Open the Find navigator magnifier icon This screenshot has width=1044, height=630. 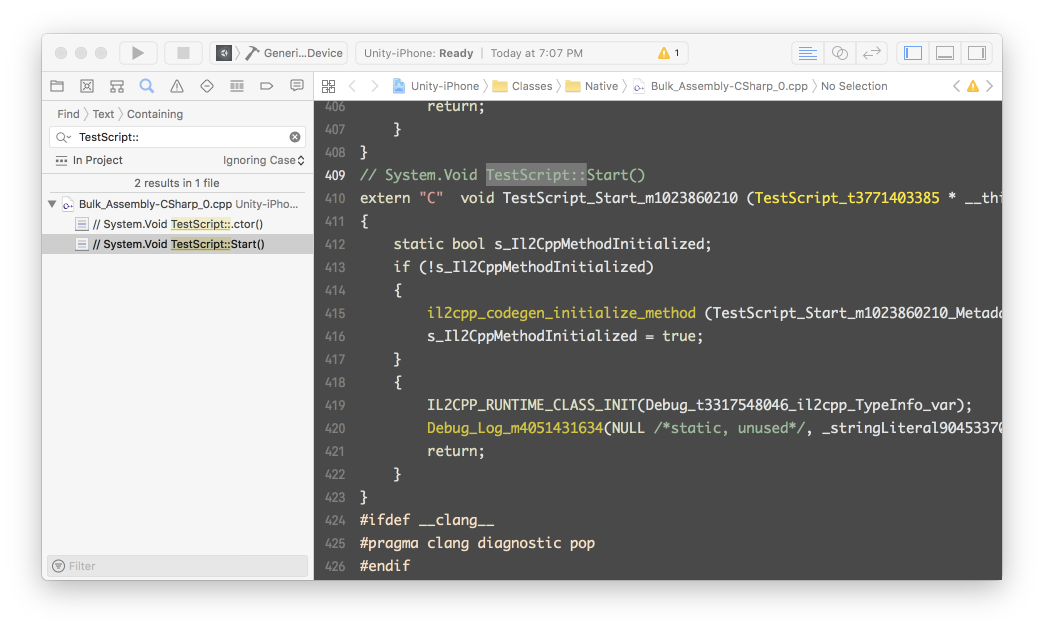pyautogui.click(x=146, y=86)
